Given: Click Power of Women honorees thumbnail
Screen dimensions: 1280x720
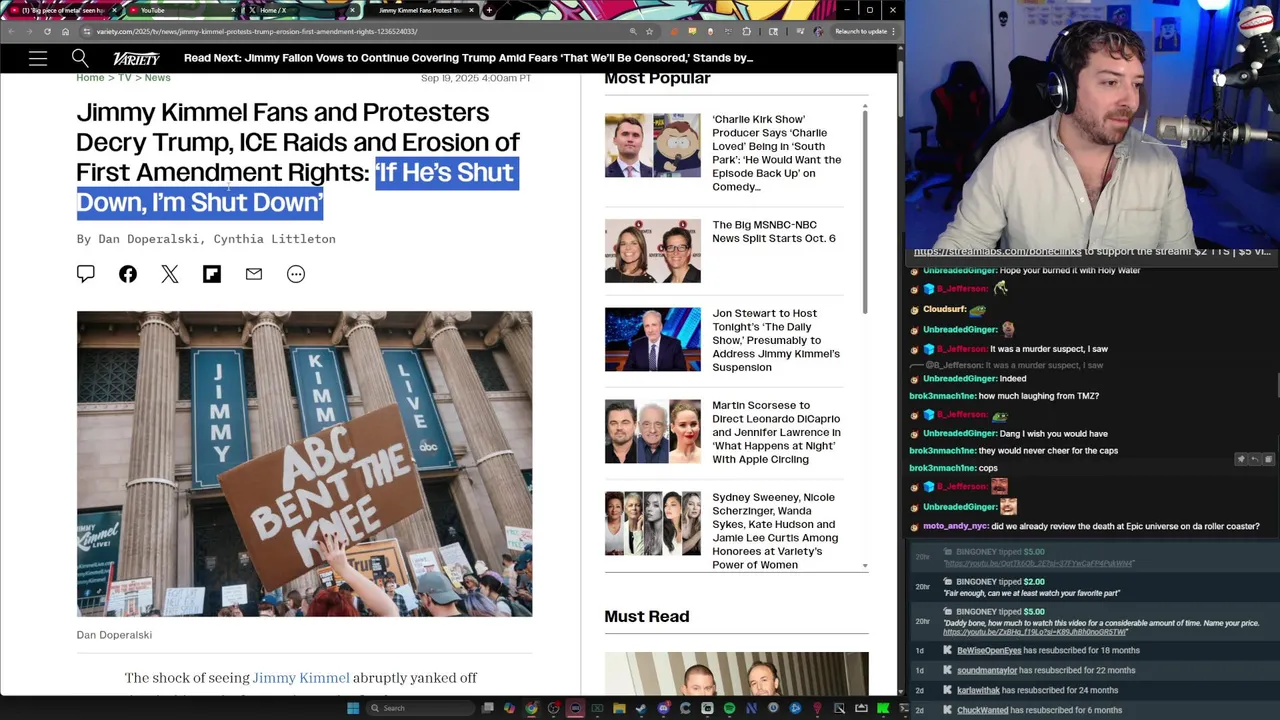Looking at the screenshot, I should (653, 523).
